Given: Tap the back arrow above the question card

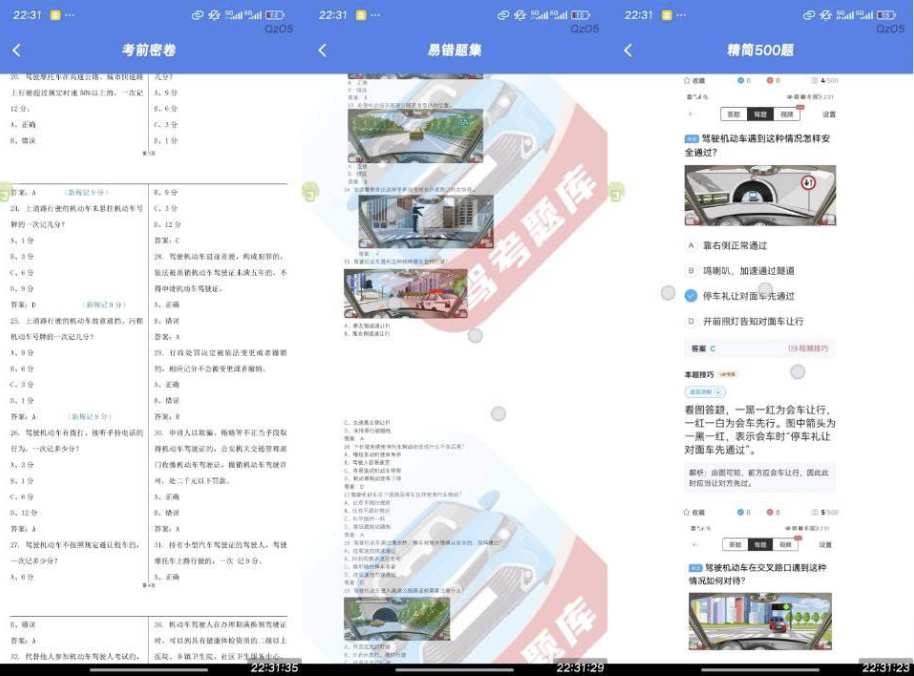Looking at the screenshot, I should pyautogui.click(x=692, y=113).
